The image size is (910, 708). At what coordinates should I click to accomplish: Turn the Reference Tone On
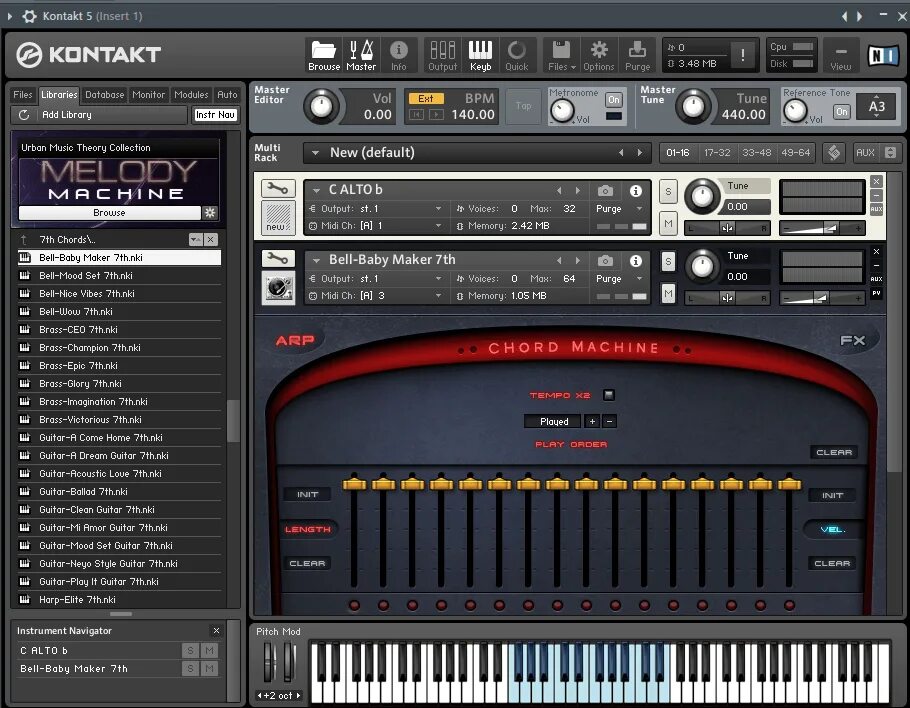pos(842,111)
